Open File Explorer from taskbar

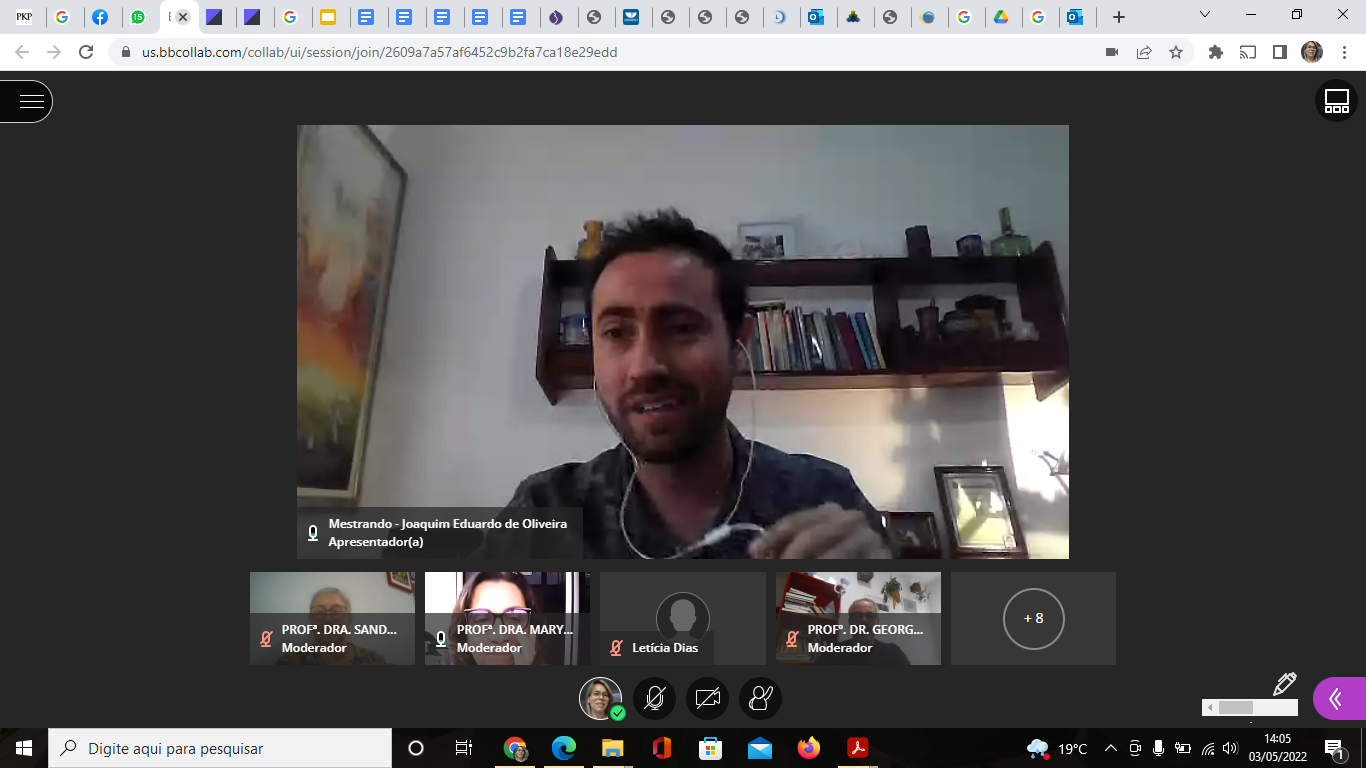[x=613, y=748]
